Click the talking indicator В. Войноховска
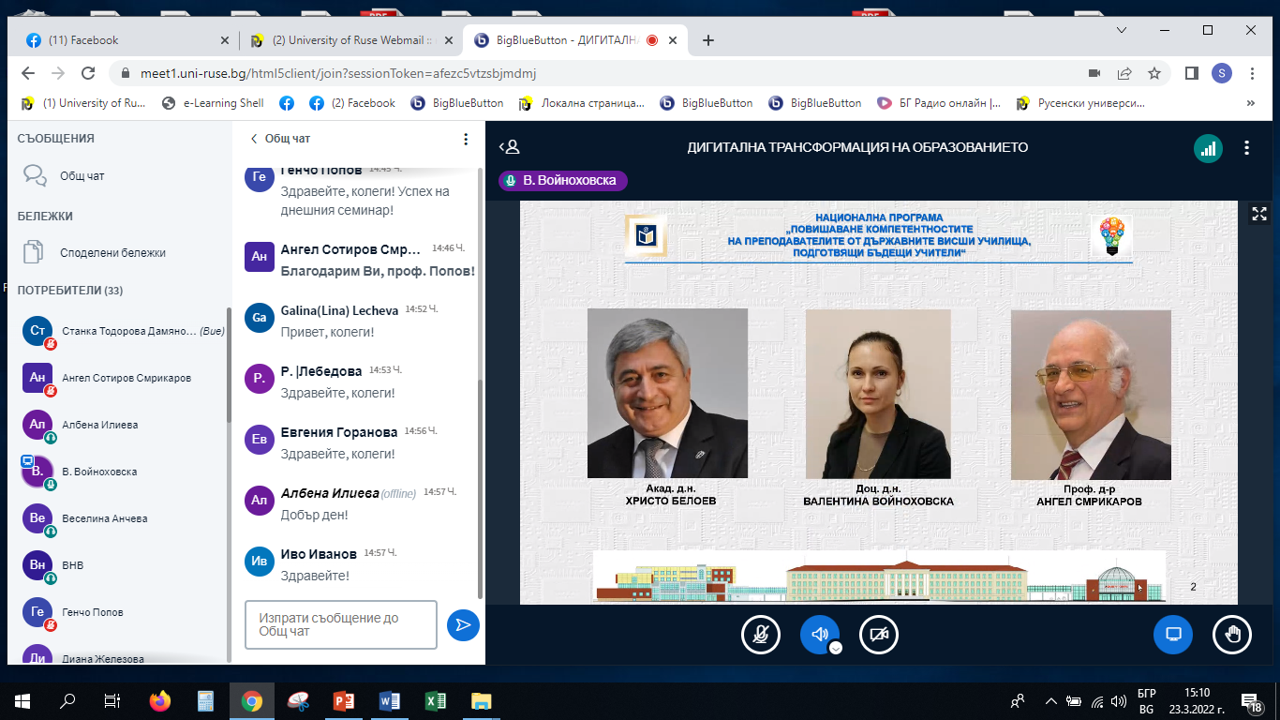This screenshot has height=720, width=1280. coord(563,181)
